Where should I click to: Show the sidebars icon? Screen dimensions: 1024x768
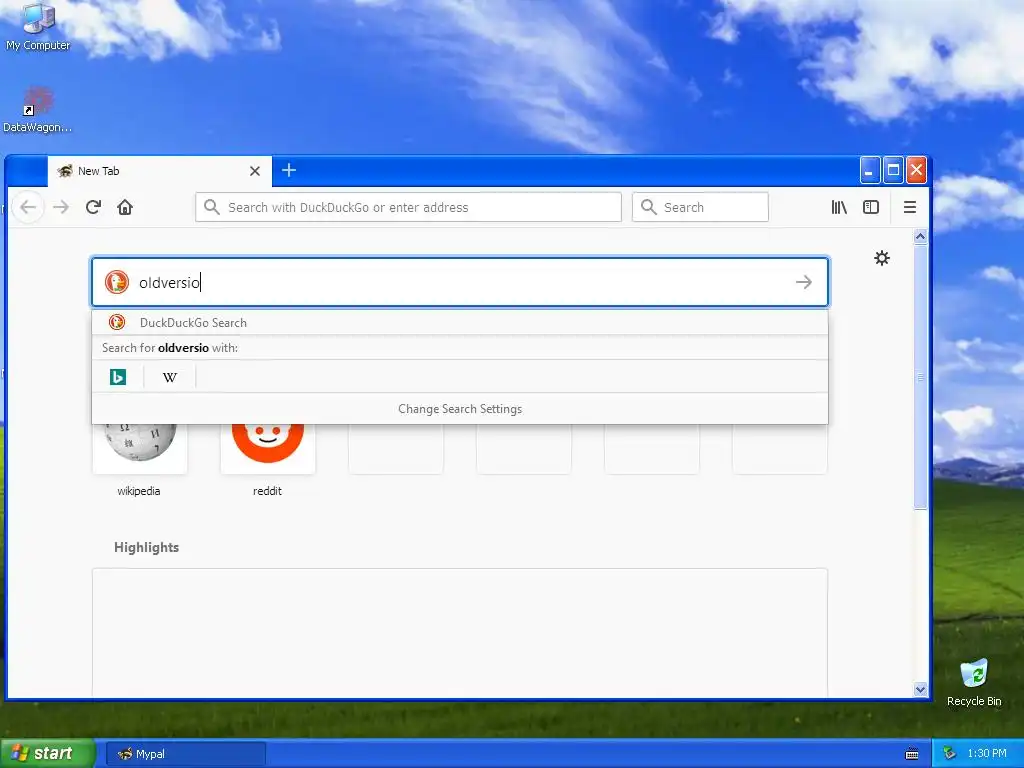click(871, 207)
